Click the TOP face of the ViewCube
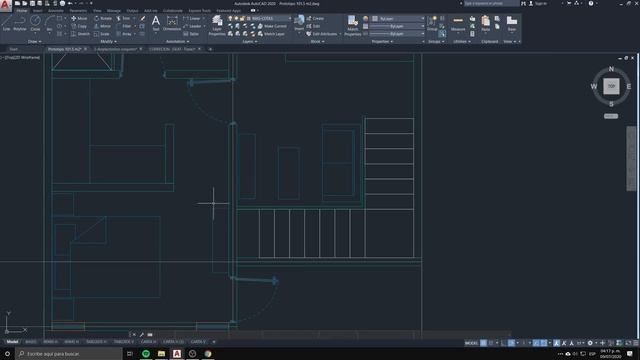Image resolution: width=640 pixels, height=360 pixels. [611, 86]
